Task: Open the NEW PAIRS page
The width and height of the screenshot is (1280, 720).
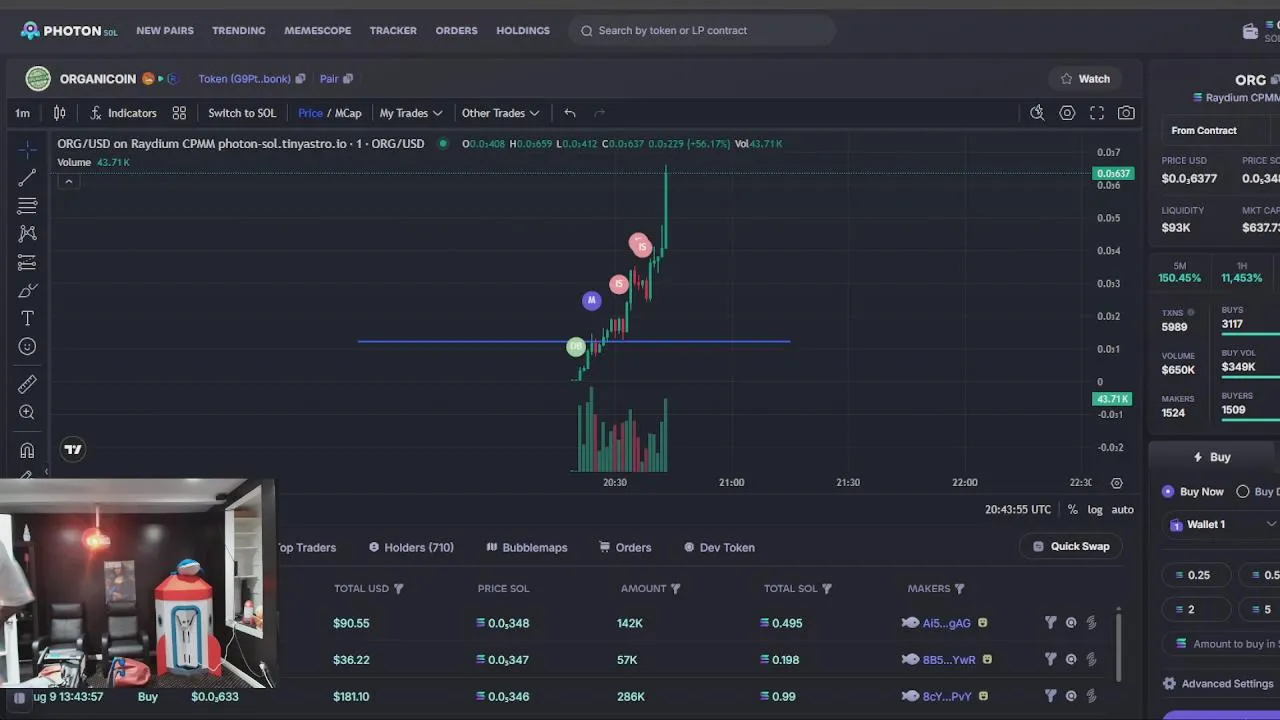Action: coord(165,31)
